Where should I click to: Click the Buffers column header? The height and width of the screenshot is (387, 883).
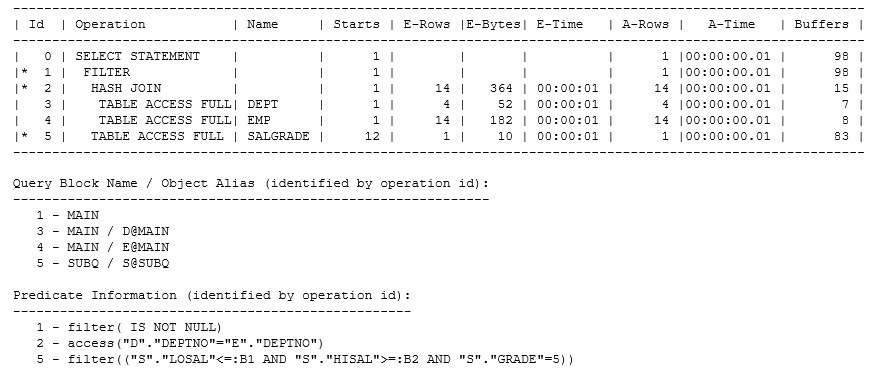(x=821, y=24)
